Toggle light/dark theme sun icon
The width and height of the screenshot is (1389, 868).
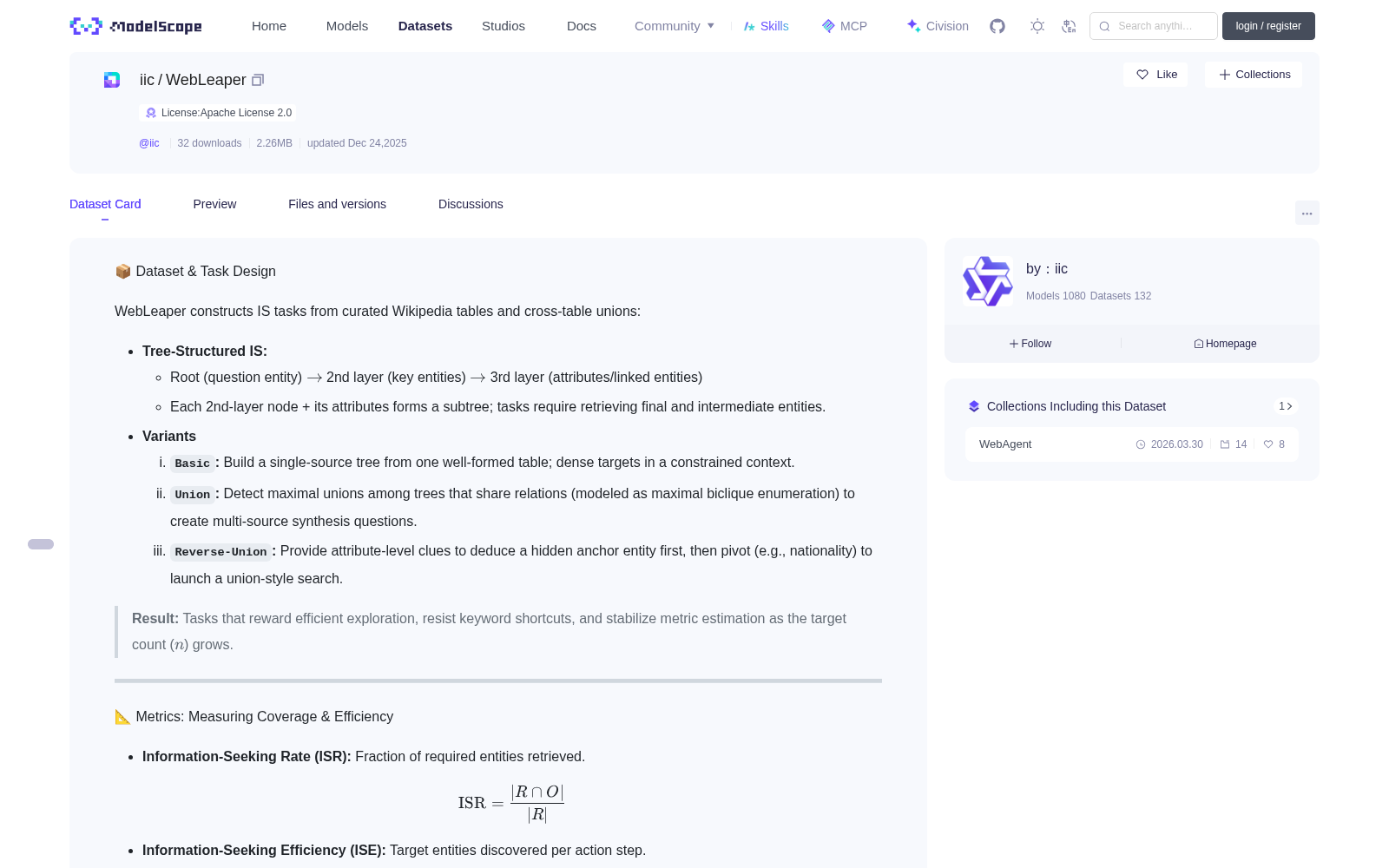point(1037,26)
